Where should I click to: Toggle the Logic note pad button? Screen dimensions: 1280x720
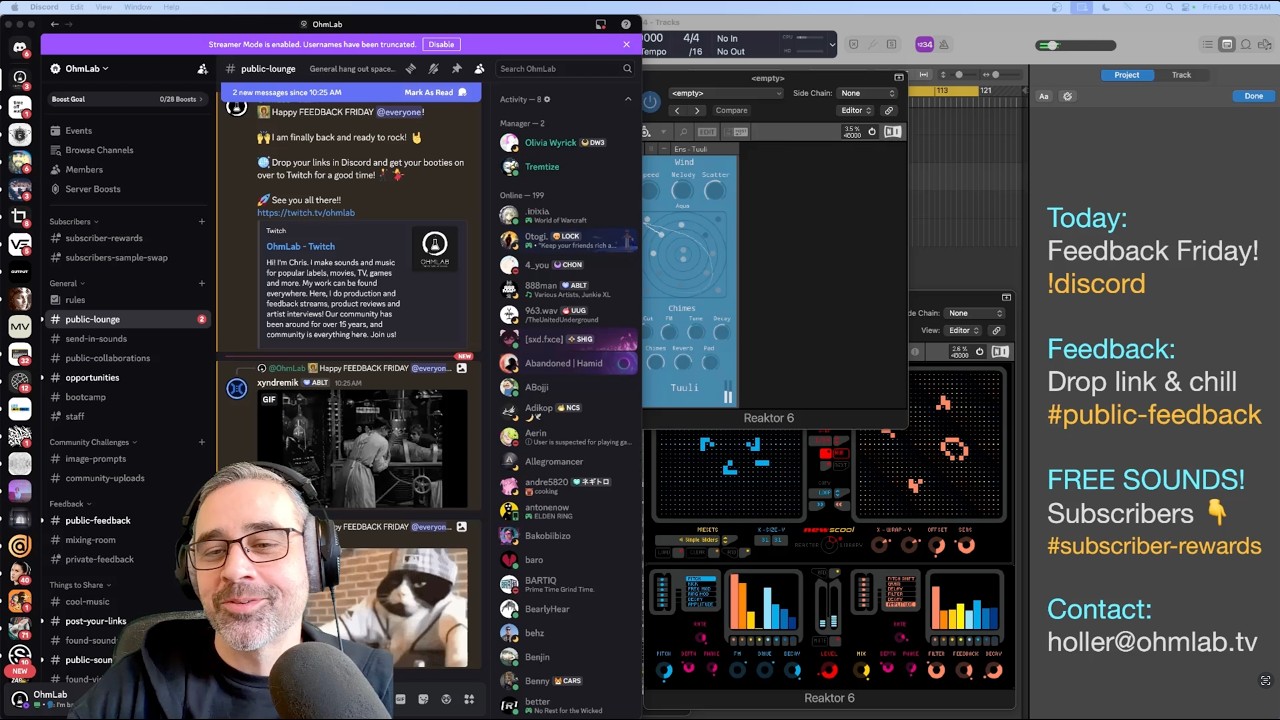click(x=1227, y=44)
